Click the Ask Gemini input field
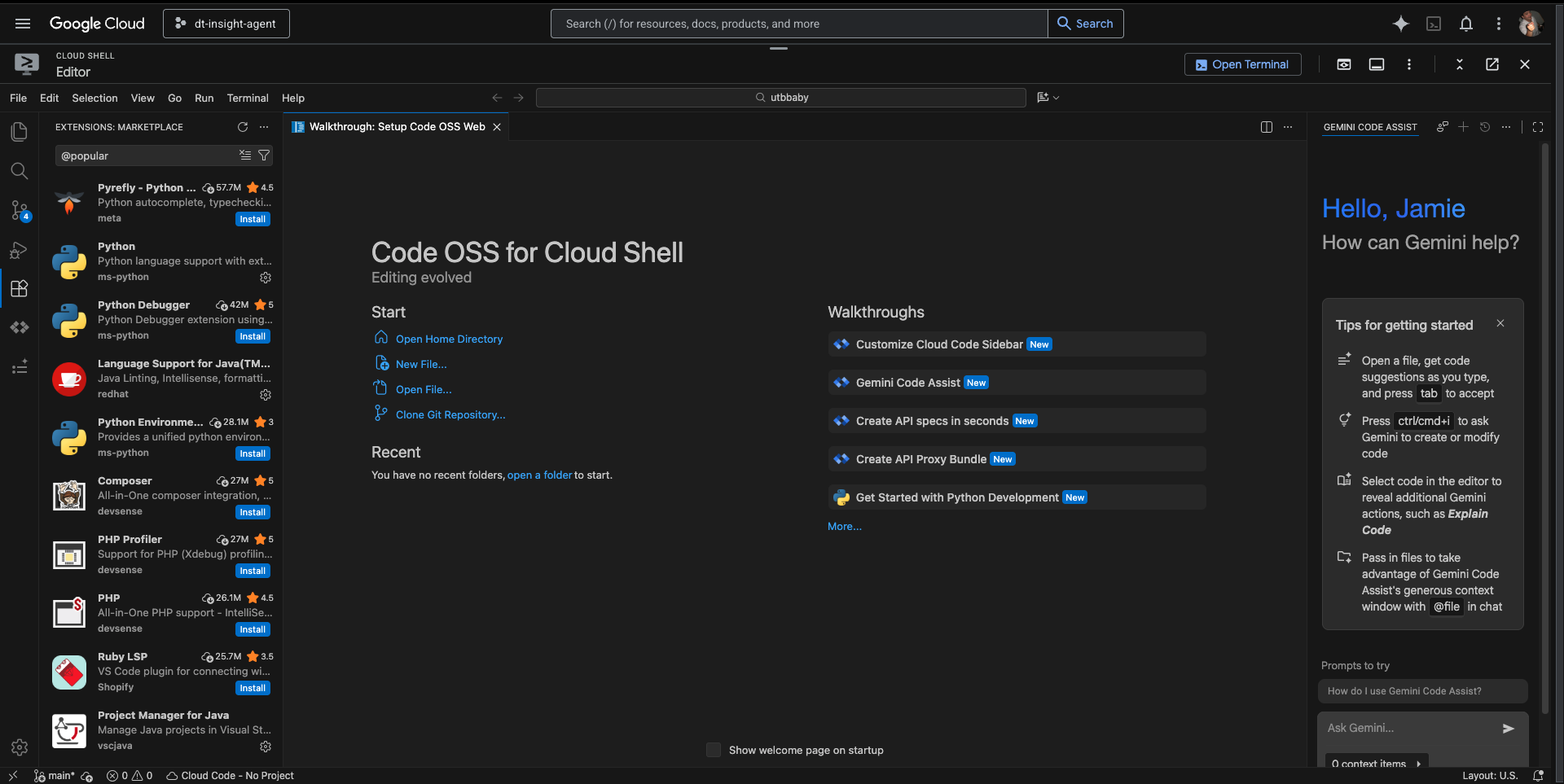 [x=1409, y=728]
